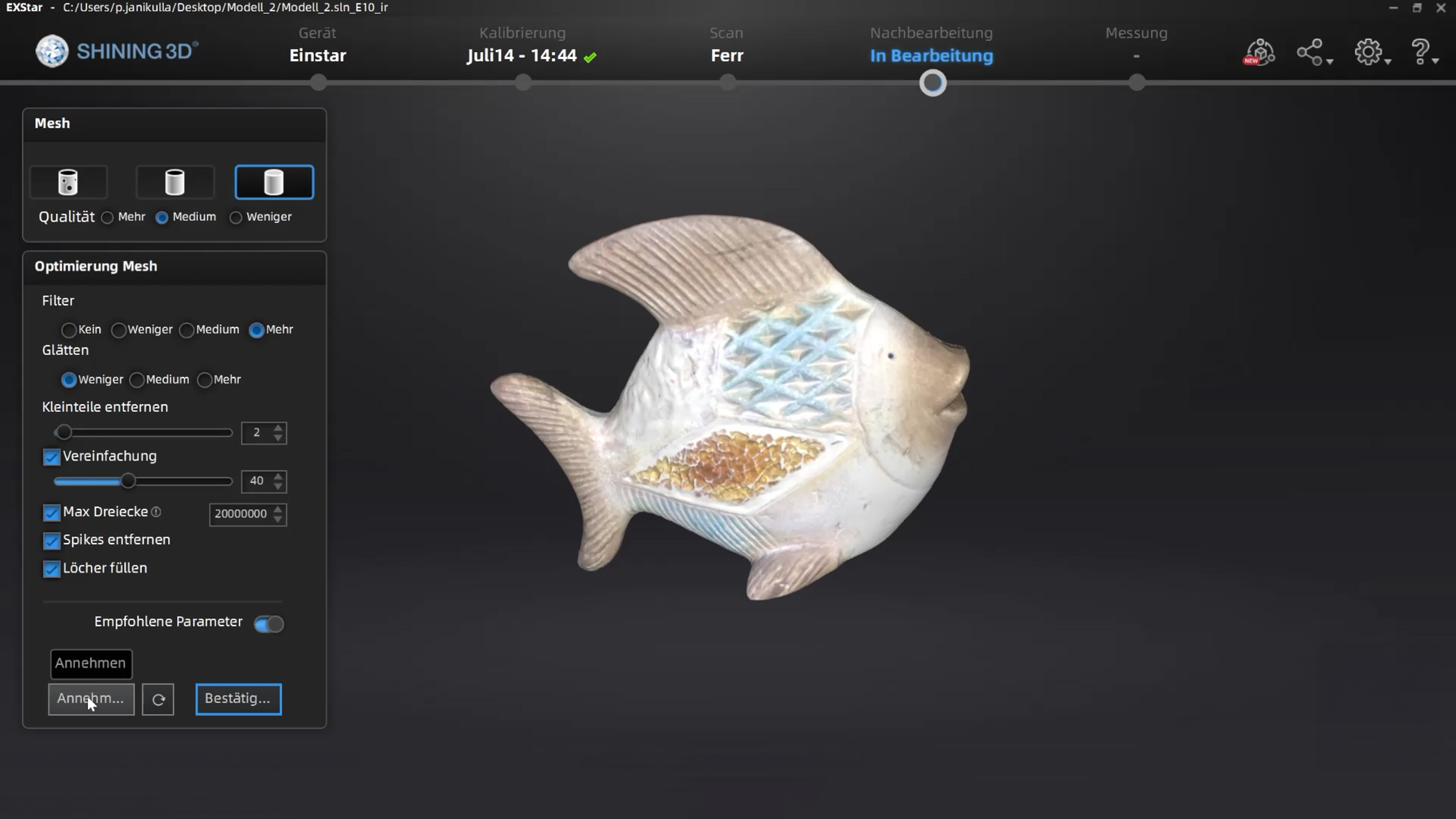The image size is (1456, 819).
Task: Select the semi-watertight mesh cylinder icon
Action: pos(175,182)
